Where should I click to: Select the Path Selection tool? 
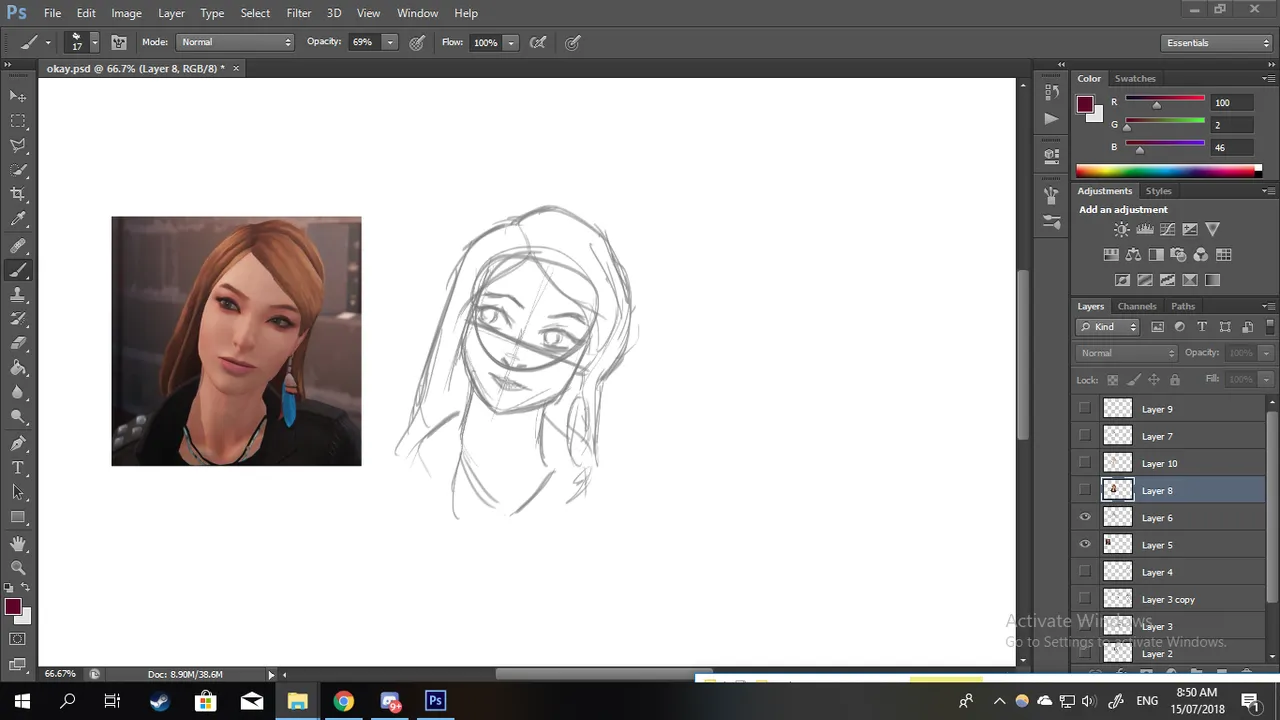click(18, 492)
